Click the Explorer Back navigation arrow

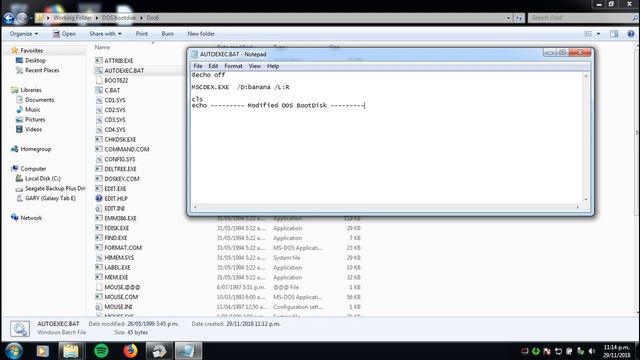[x=9, y=18]
